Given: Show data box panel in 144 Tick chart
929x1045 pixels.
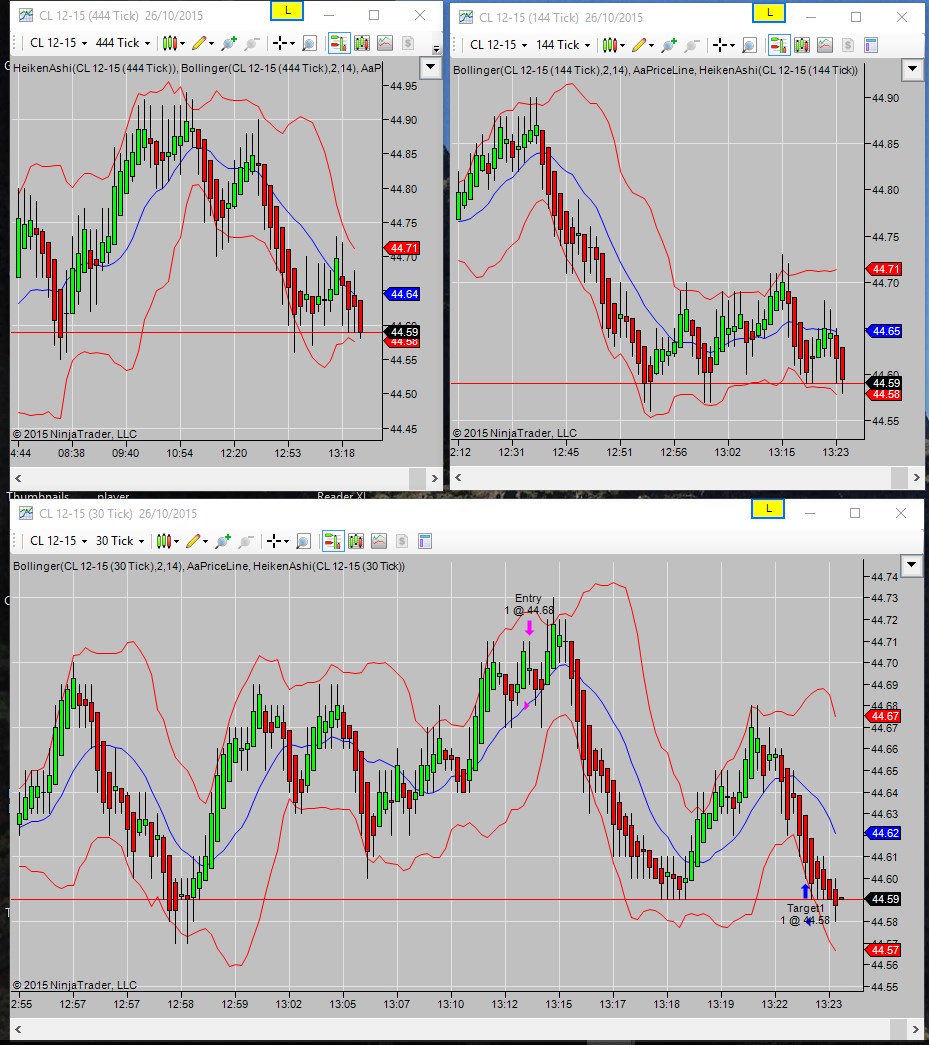Looking at the screenshot, I should pyautogui.click(x=870, y=45).
